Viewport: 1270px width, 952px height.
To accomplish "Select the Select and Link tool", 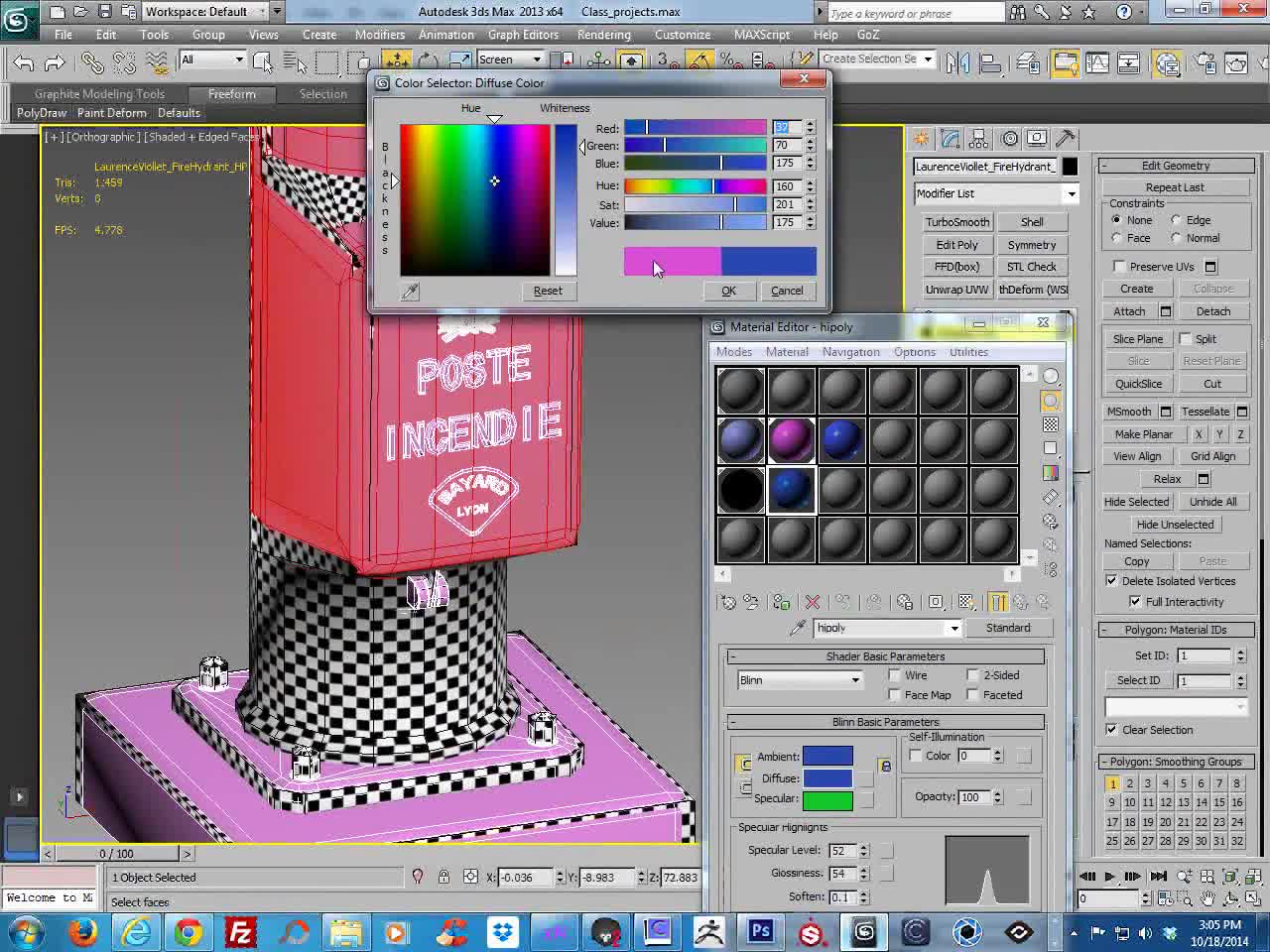I will 92,62.
